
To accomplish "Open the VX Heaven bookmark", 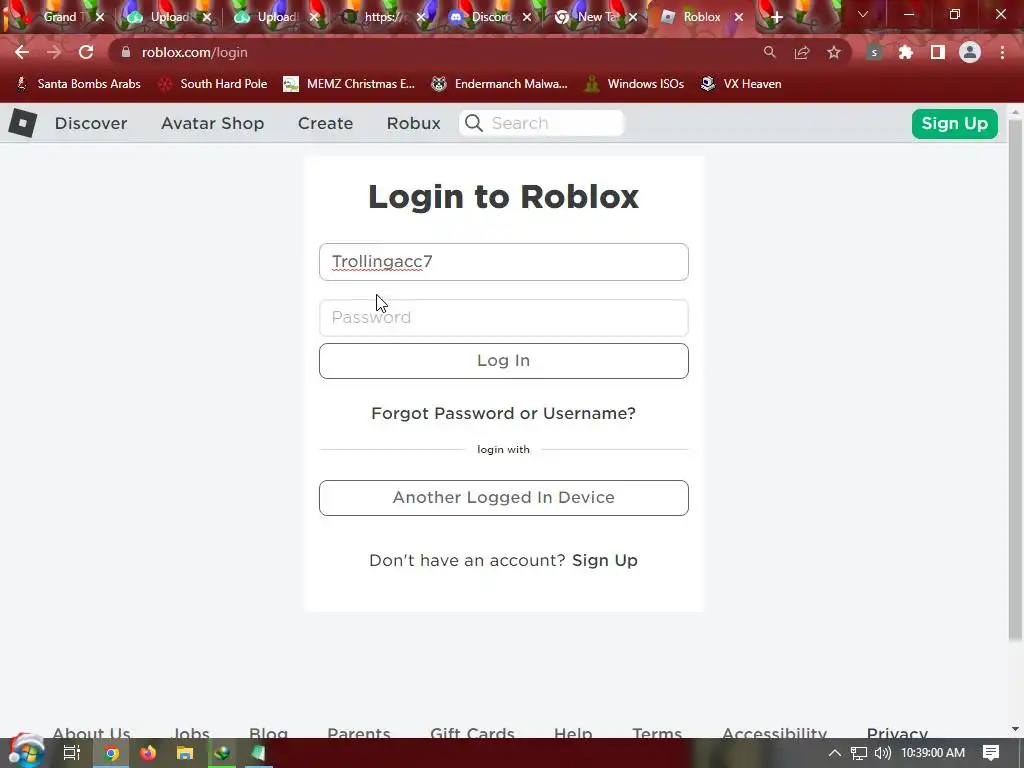I will [x=741, y=84].
